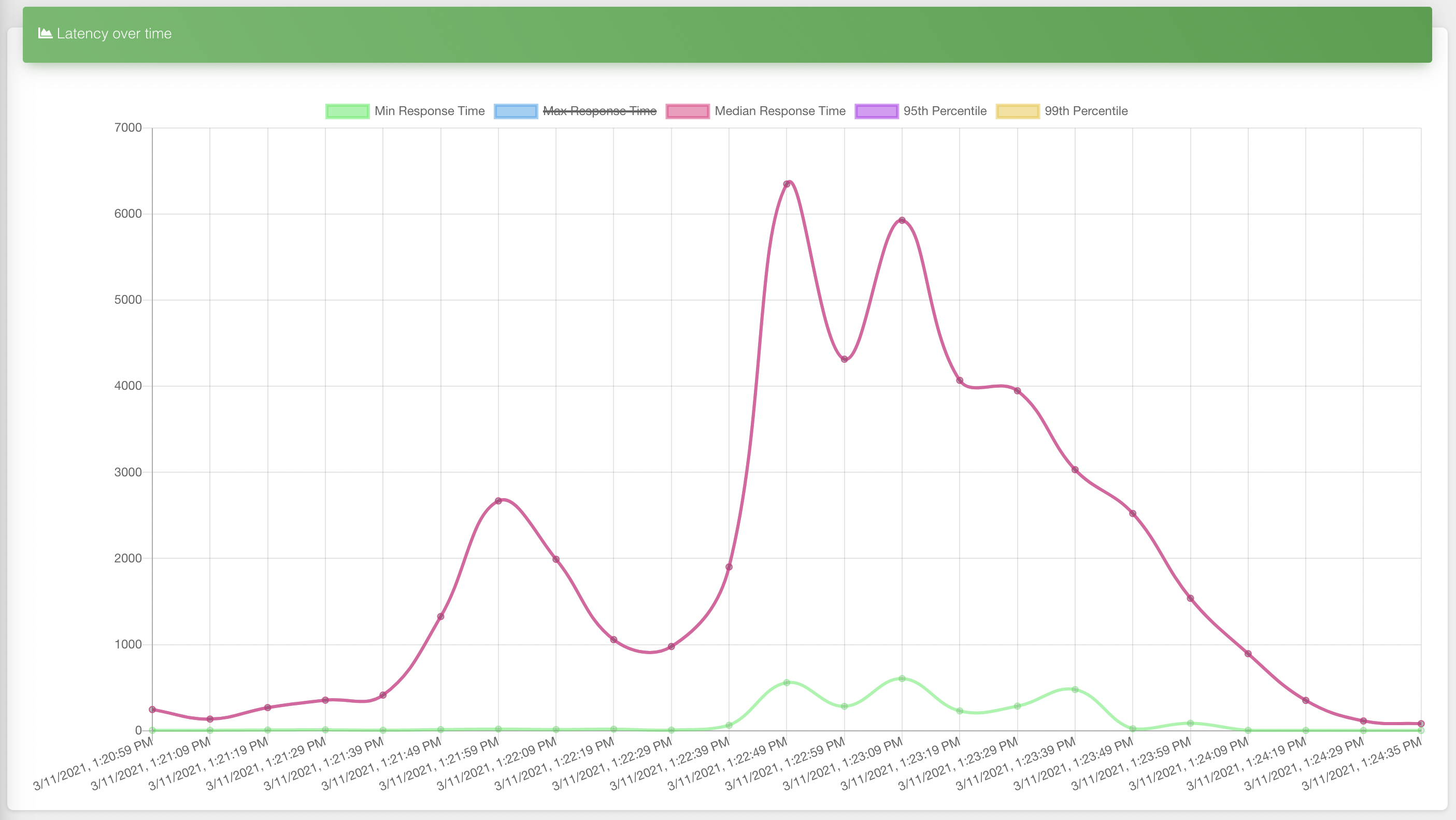Click green min point at 1:23:39 PM
The image size is (1456, 820).
tap(1075, 689)
